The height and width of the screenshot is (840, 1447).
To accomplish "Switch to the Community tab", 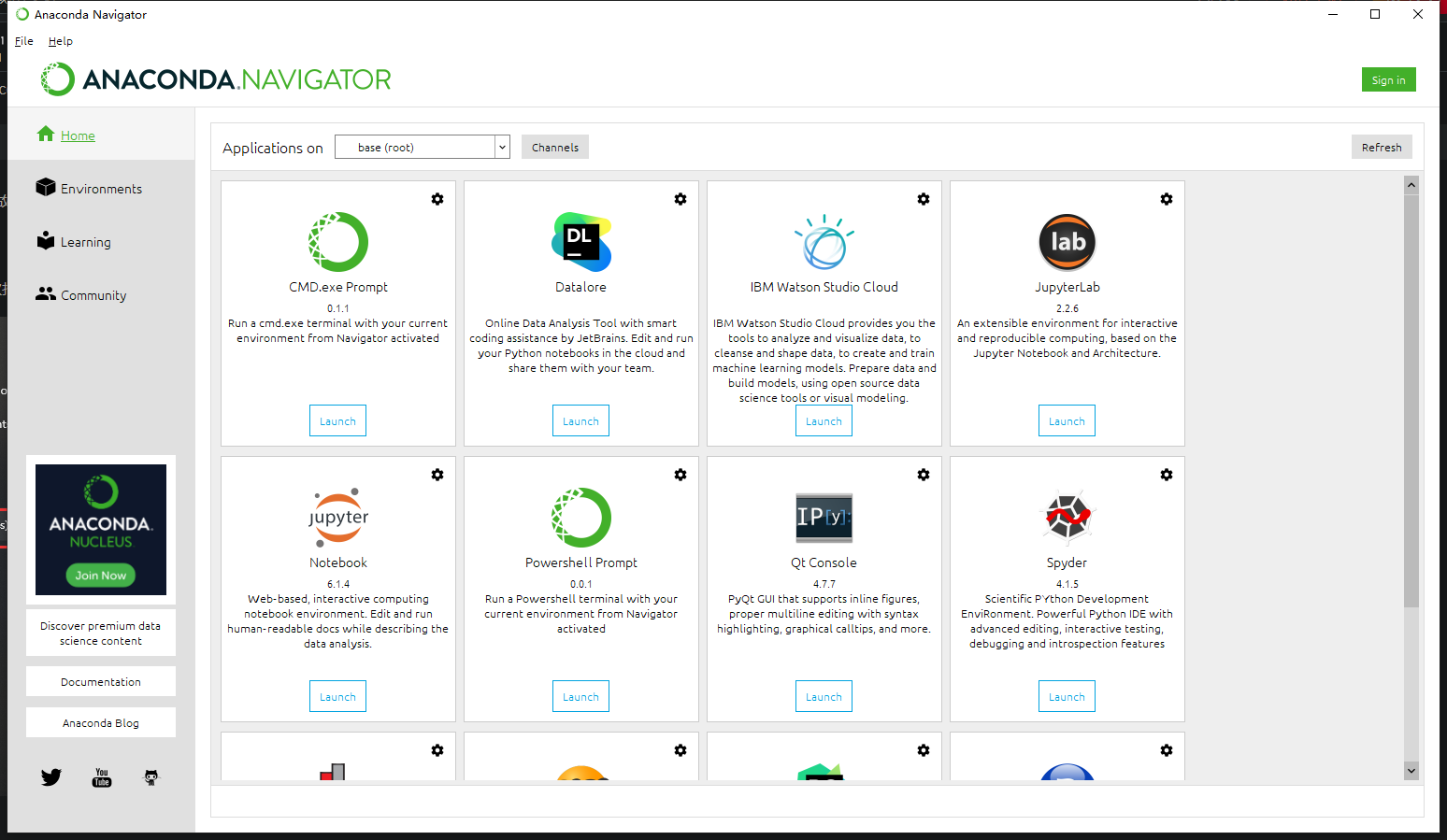I will 101,294.
